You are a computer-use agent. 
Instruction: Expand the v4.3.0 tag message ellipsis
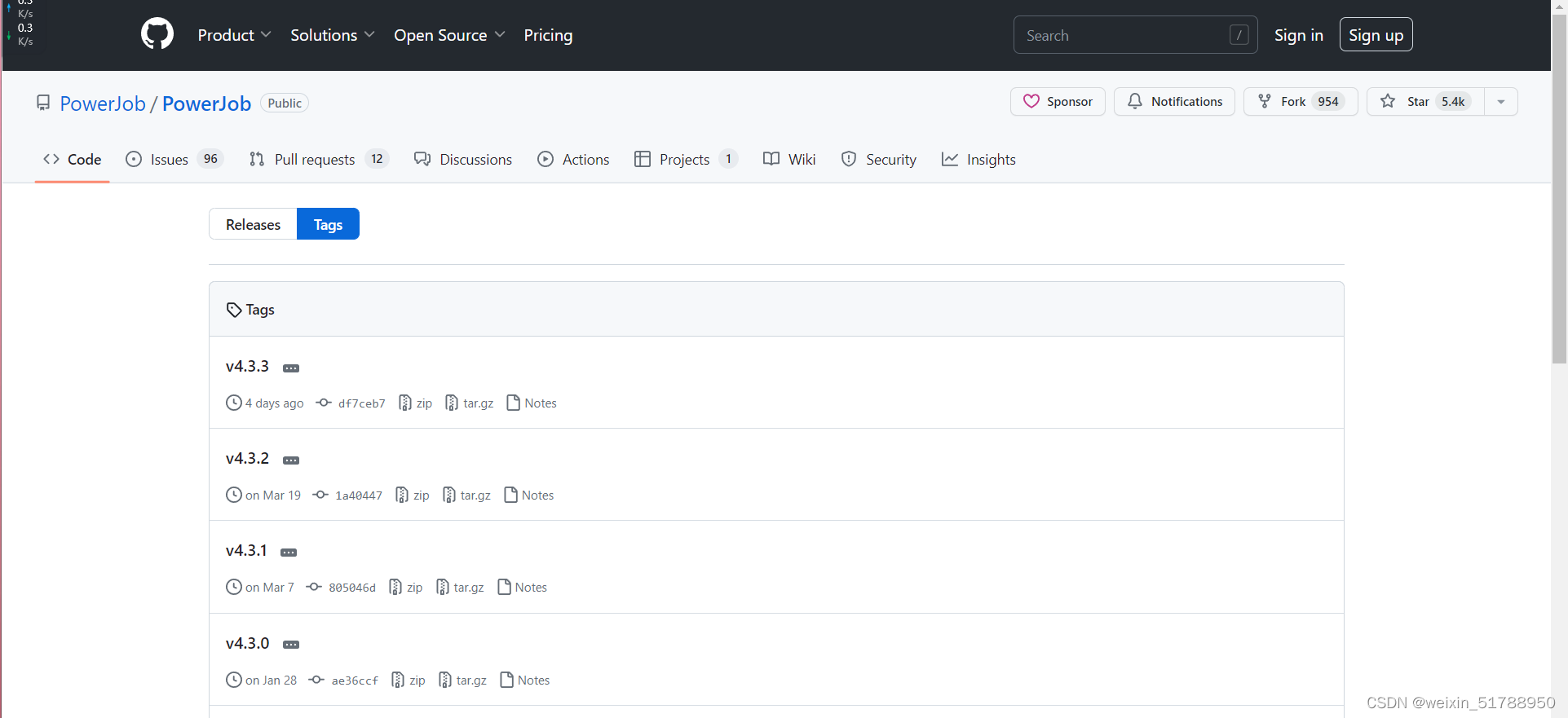291,645
